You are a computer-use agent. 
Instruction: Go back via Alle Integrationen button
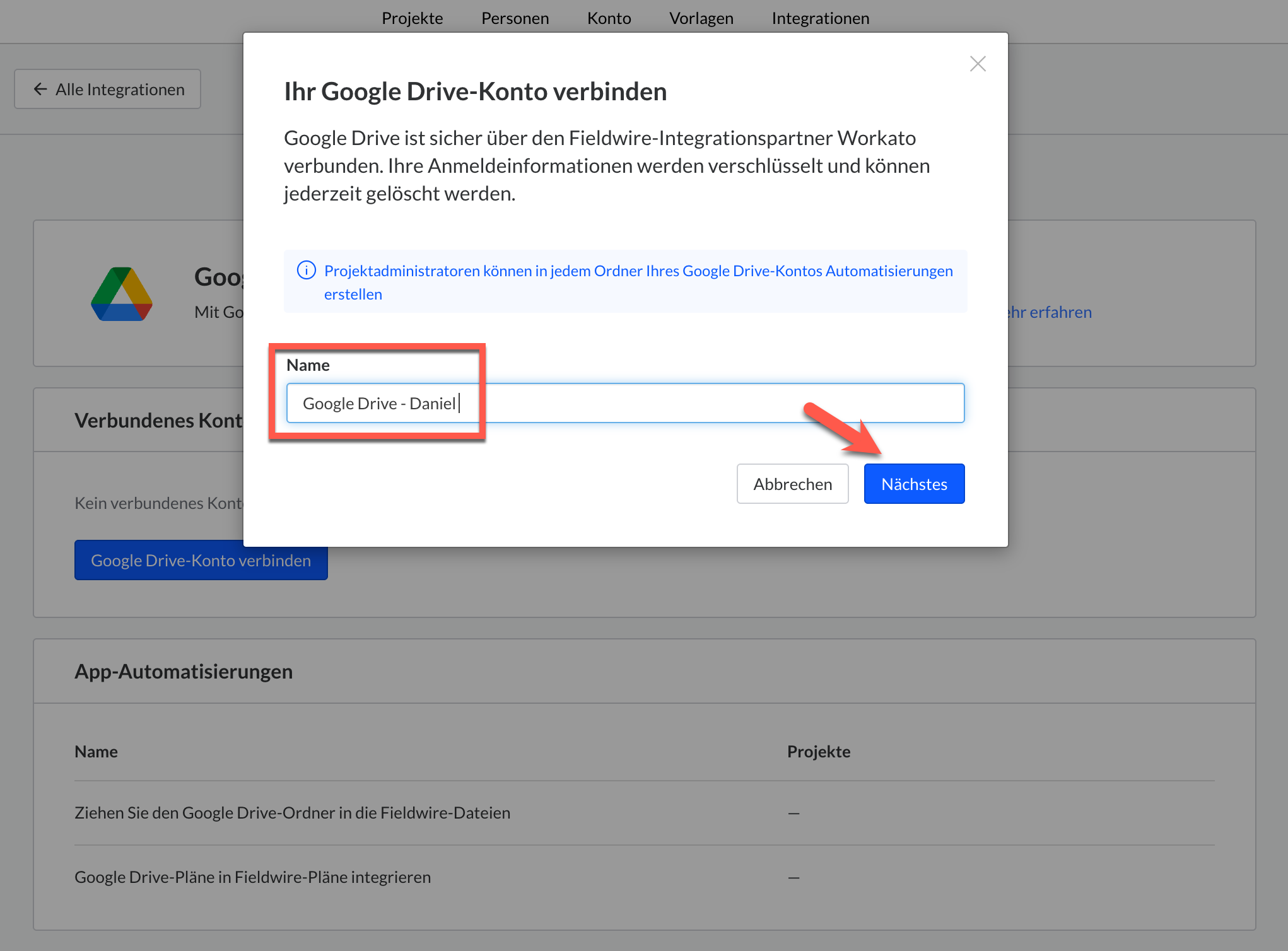click(108, 89)
